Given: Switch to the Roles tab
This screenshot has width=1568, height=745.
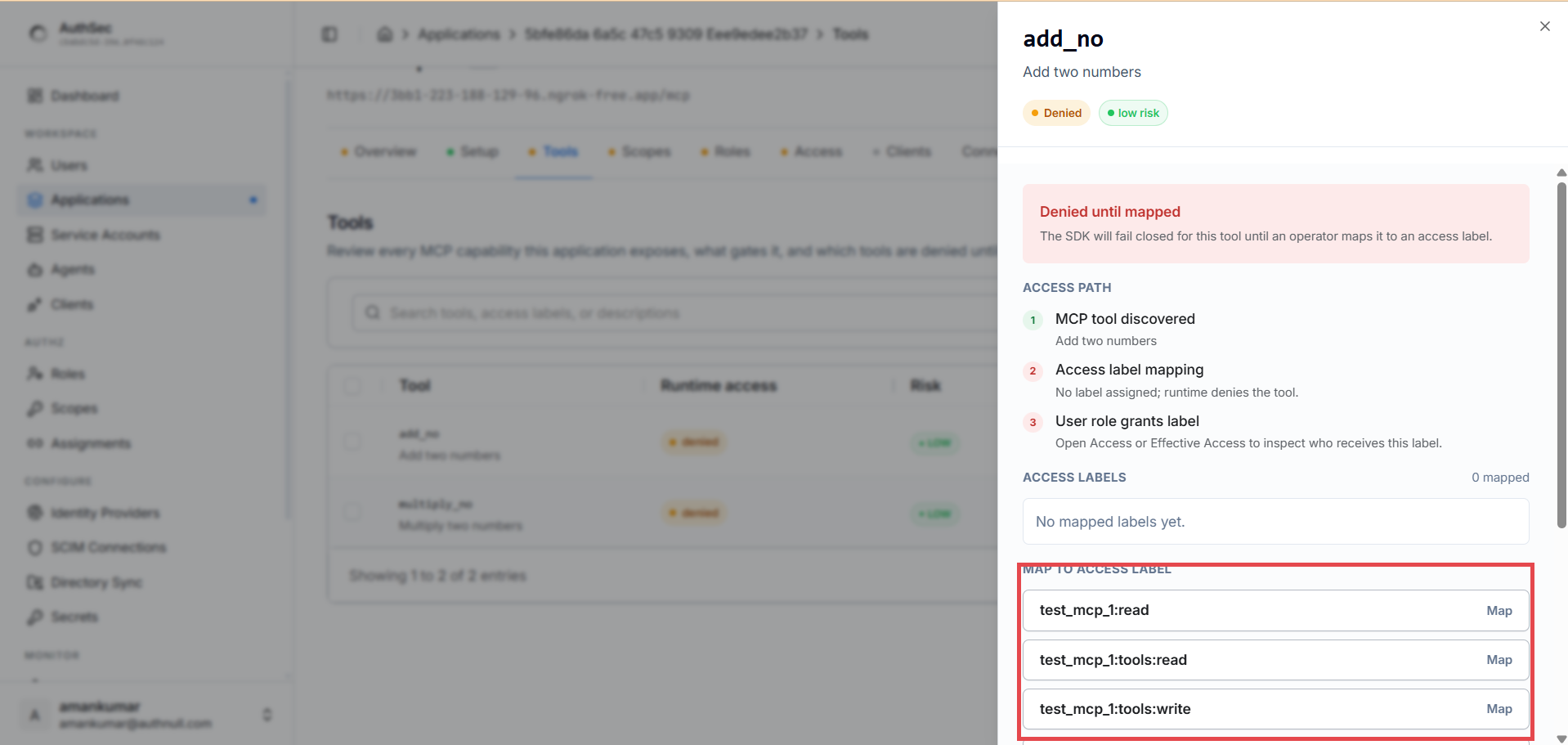Looking at the screenshot, I should pyautogui.click(x=725, y=151).
